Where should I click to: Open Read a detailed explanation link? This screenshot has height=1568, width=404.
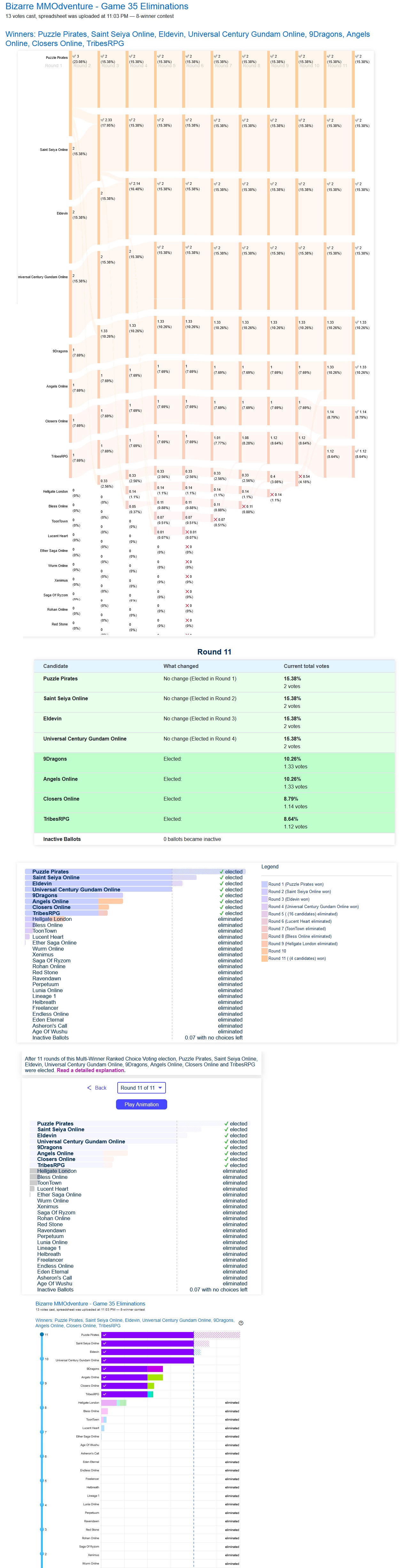(x=91, y=1070)
